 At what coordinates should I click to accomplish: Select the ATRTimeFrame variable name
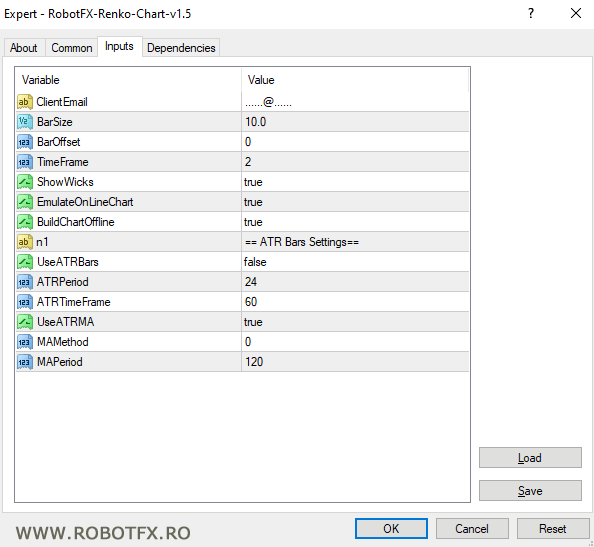point(73,302)
